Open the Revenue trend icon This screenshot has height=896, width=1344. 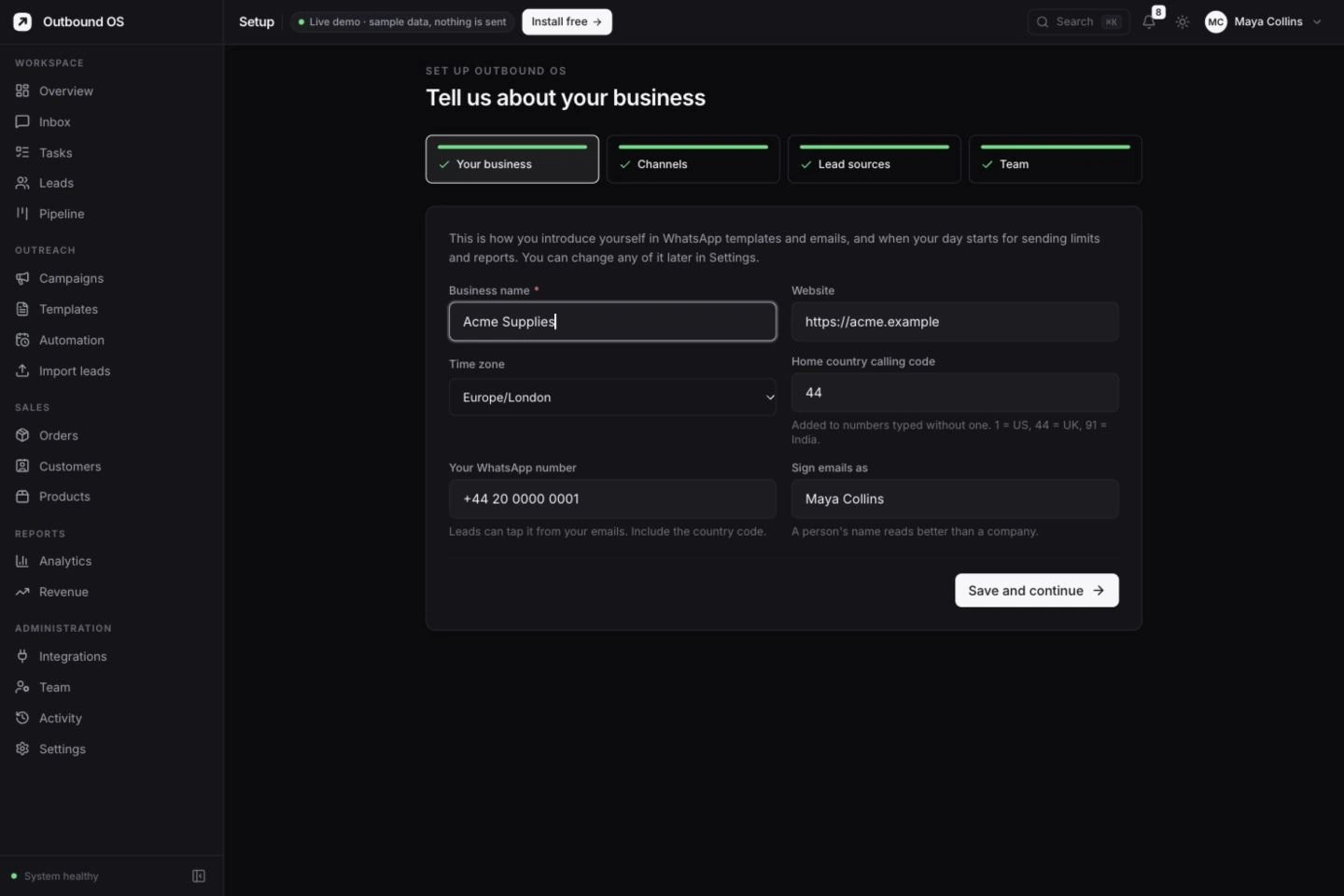coord(22,592)
